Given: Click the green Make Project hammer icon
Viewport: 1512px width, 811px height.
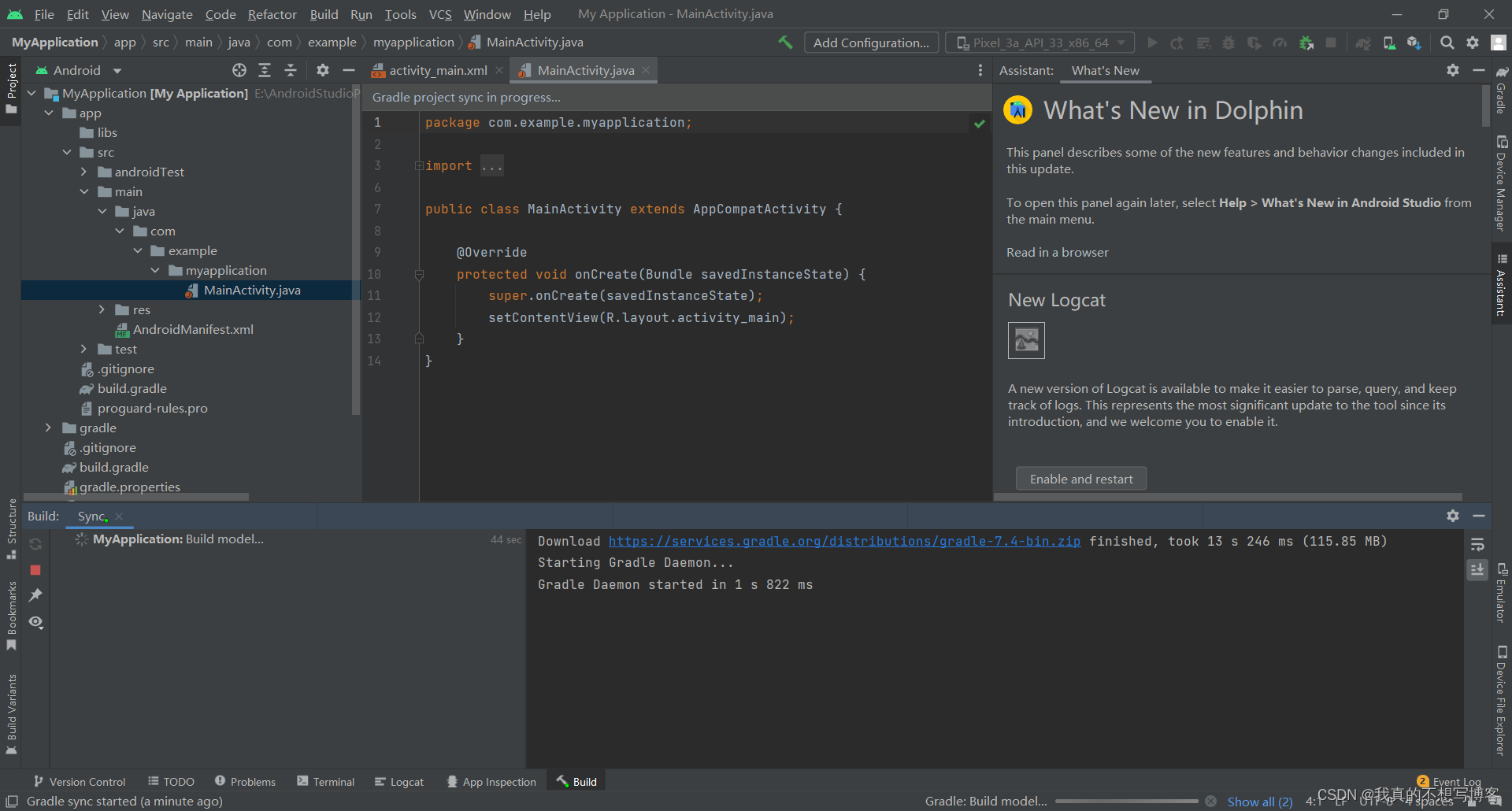Looking at the screenshot, I should pyautogui.click(x=785, y=43).
